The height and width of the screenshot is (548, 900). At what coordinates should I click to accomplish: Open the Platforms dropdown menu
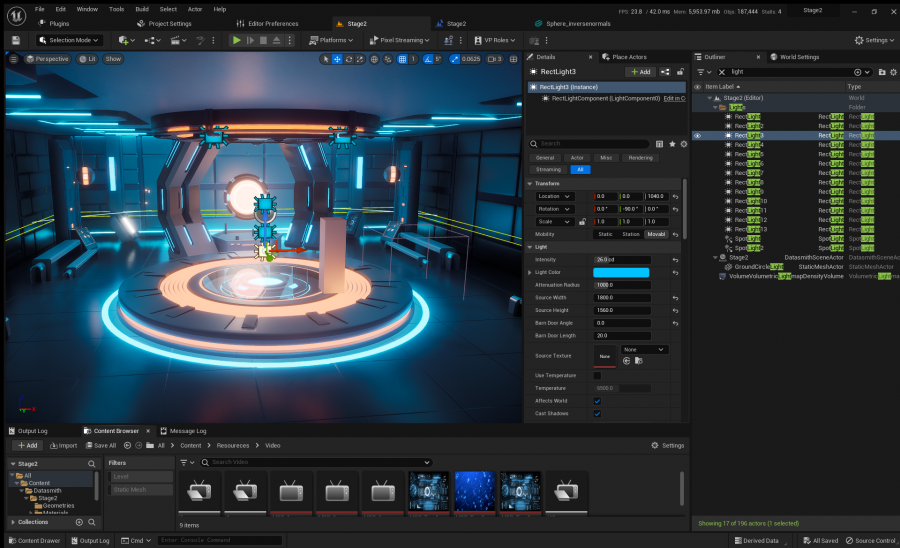click(x=331, y=40)
